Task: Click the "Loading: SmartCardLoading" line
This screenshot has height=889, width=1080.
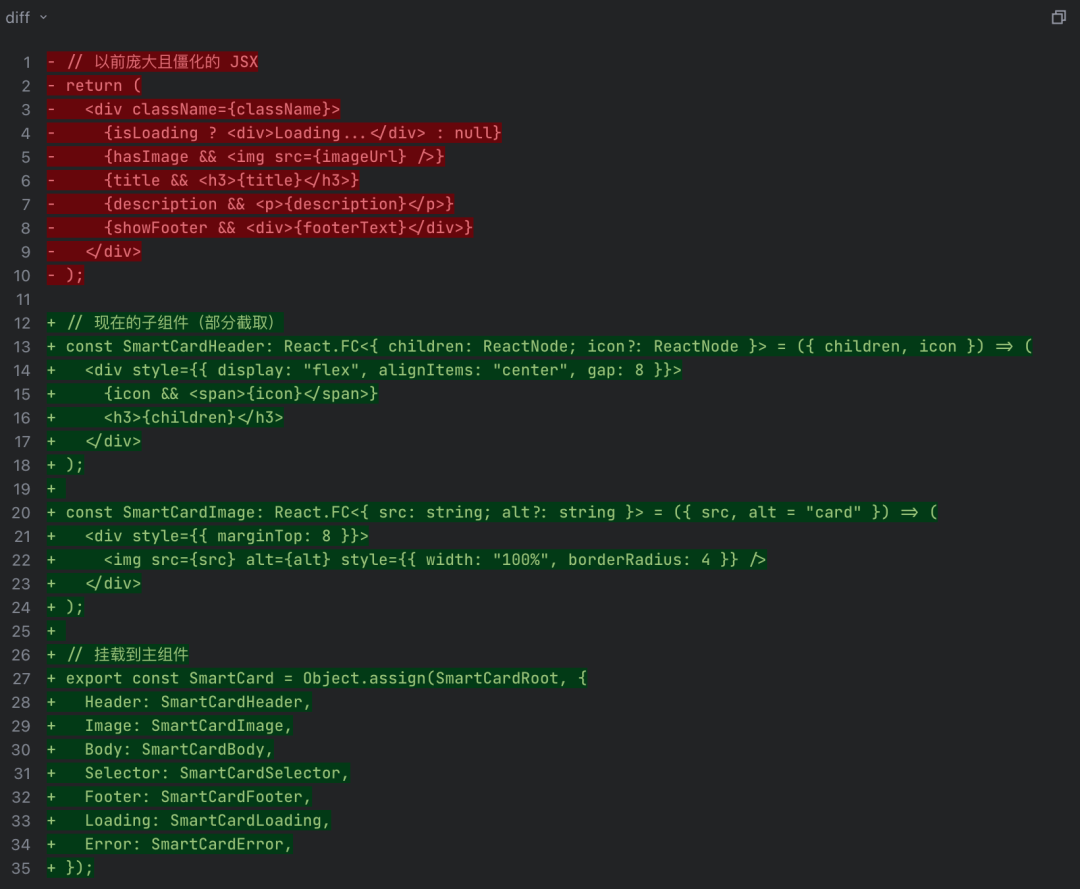Action: pyautogui.click(x=206, y=820)
